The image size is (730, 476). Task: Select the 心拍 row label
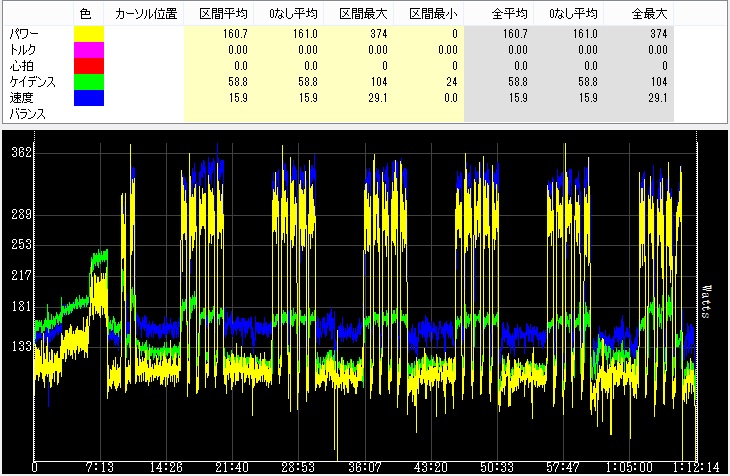tap(21, 66)
